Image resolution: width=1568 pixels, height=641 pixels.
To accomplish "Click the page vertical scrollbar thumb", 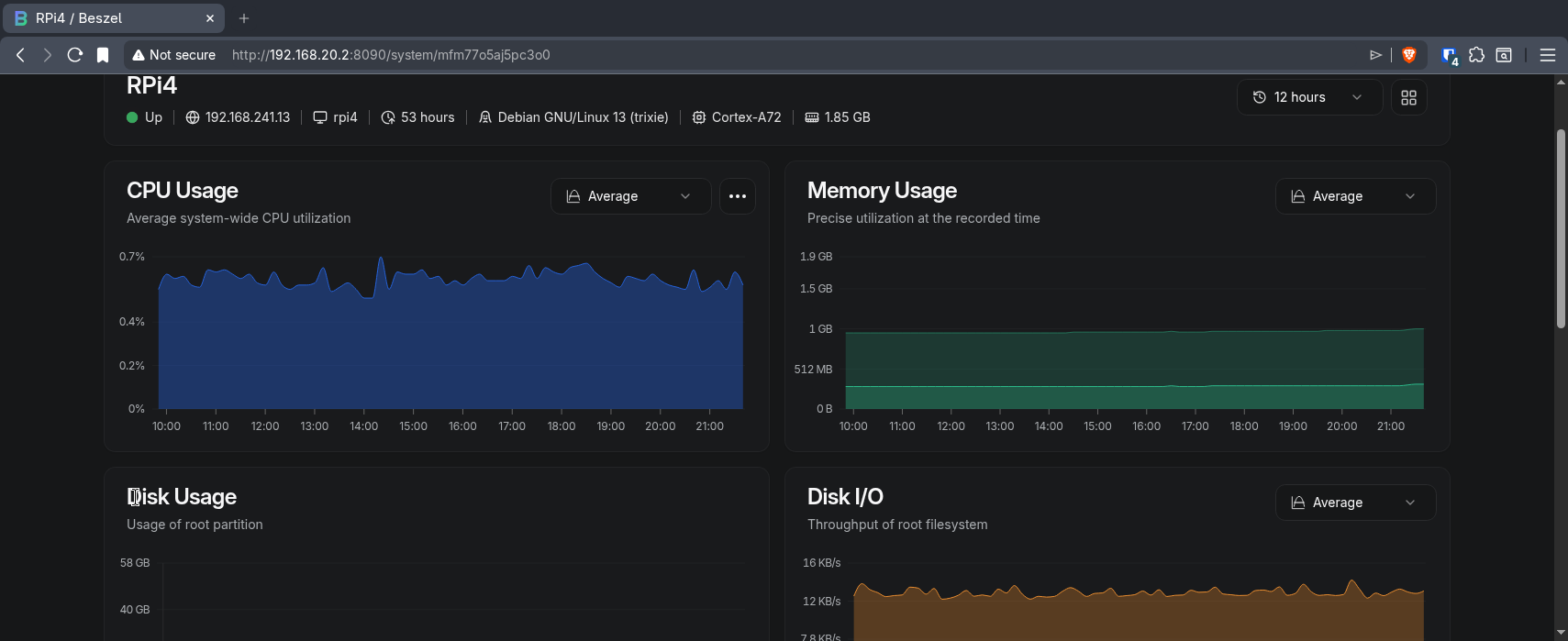I will click(1561, 229).
